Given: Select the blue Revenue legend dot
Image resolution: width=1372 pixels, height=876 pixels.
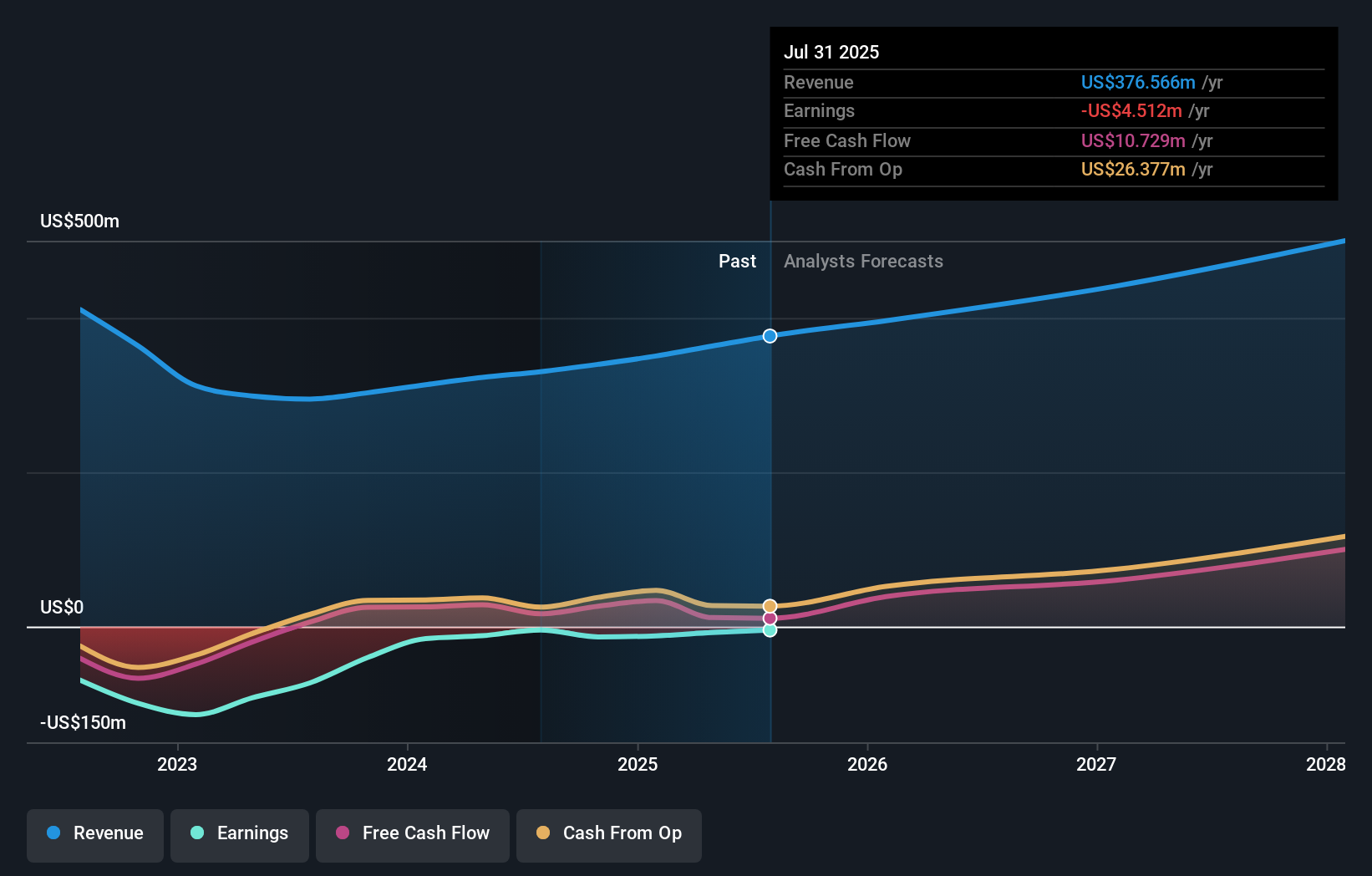Looking at the screenshot, I should 54,833.
